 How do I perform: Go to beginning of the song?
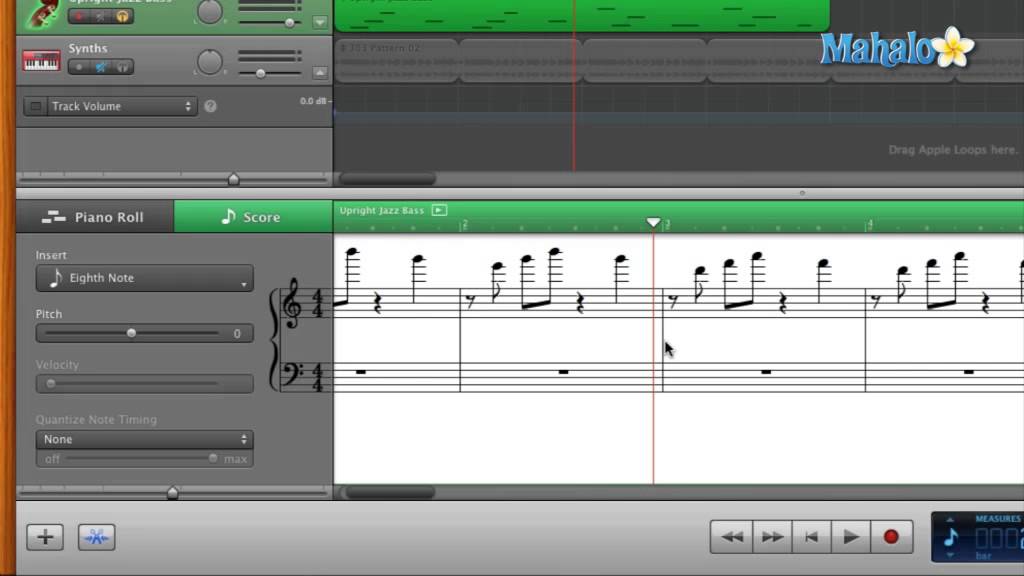(811, 537)
